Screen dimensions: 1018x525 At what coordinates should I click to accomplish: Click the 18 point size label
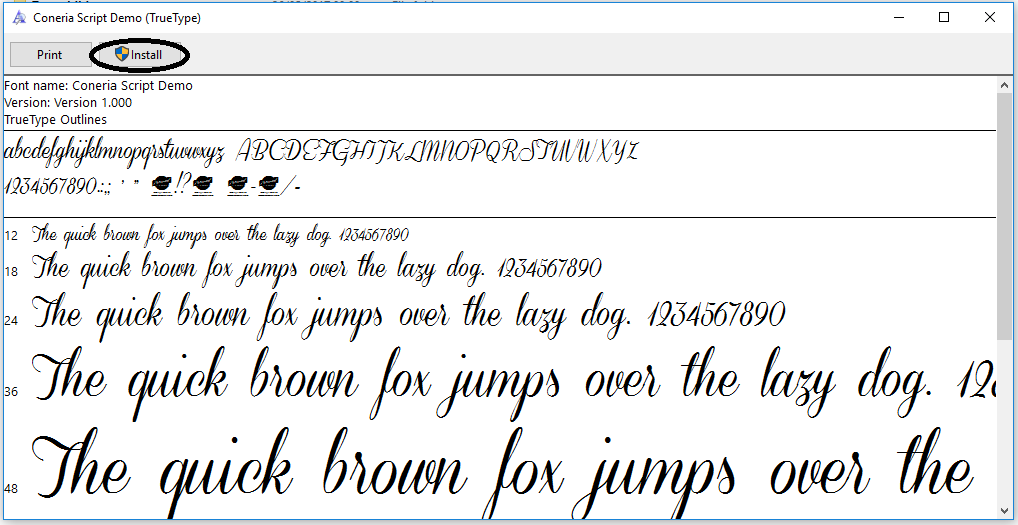pos(11,271)
